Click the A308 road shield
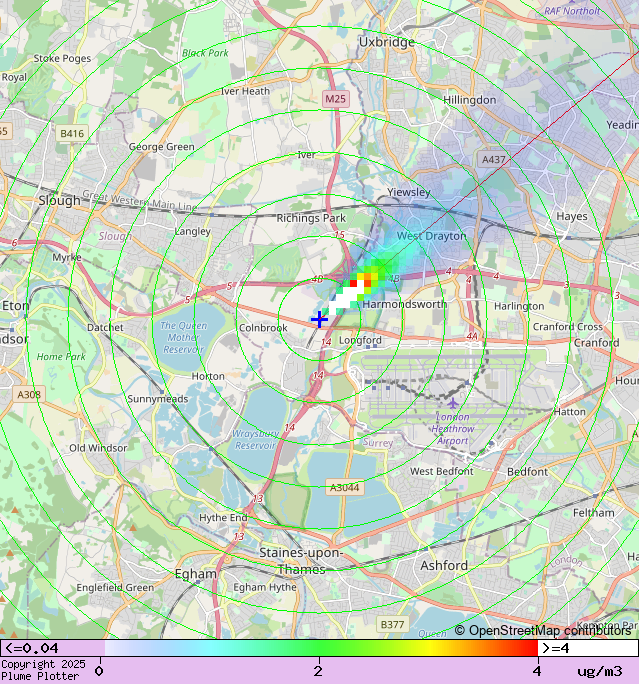 point(29,395)
